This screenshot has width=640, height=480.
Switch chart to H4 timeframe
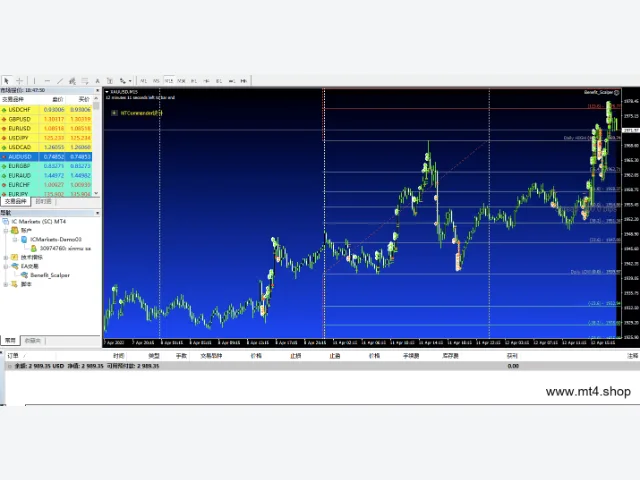pyautogui.click(x=207, y=81)
